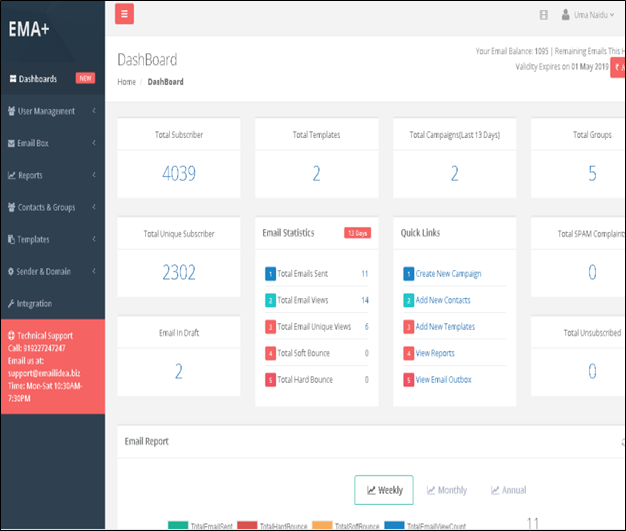Click the User Management people icon
This screenshot has width=626, height=531.
click(x=11, y=111)
